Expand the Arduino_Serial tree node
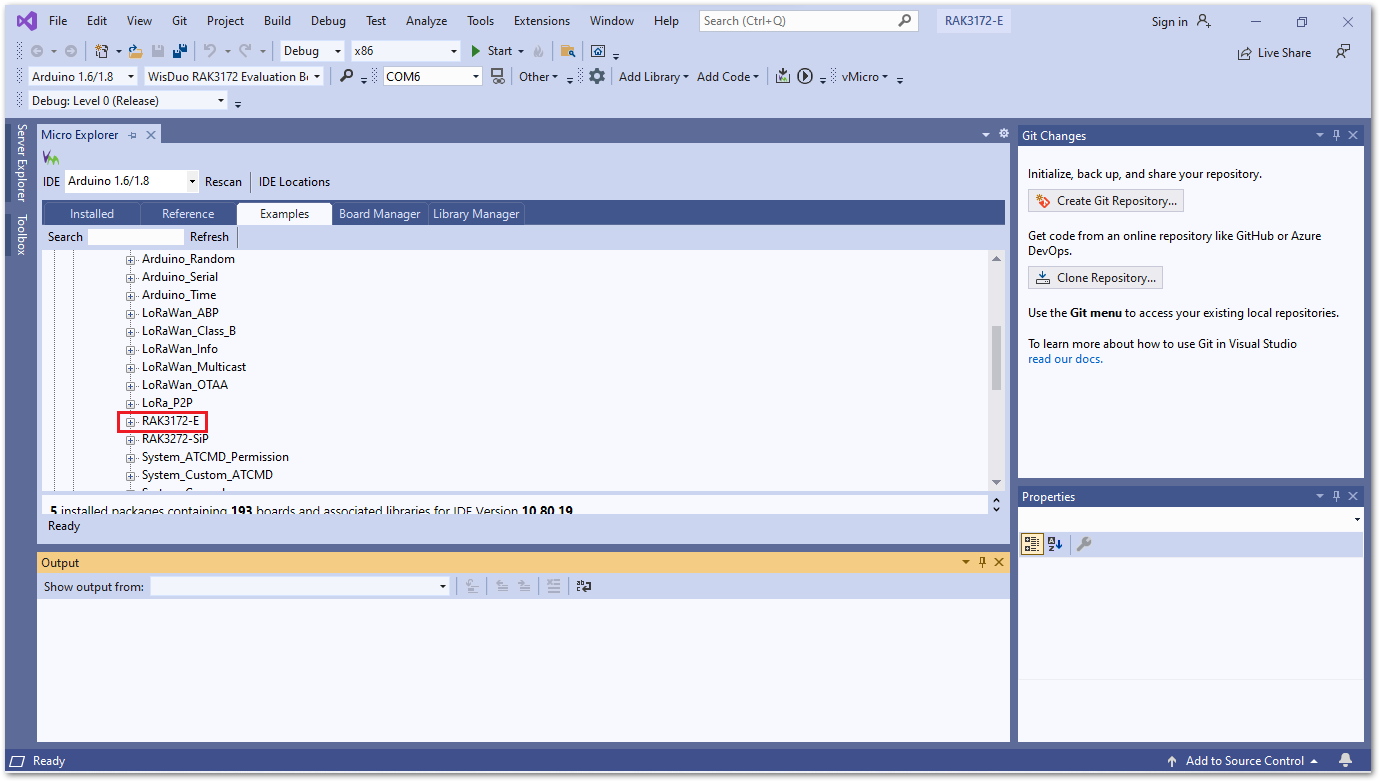 pyautogui.click(x=130, y=277)
